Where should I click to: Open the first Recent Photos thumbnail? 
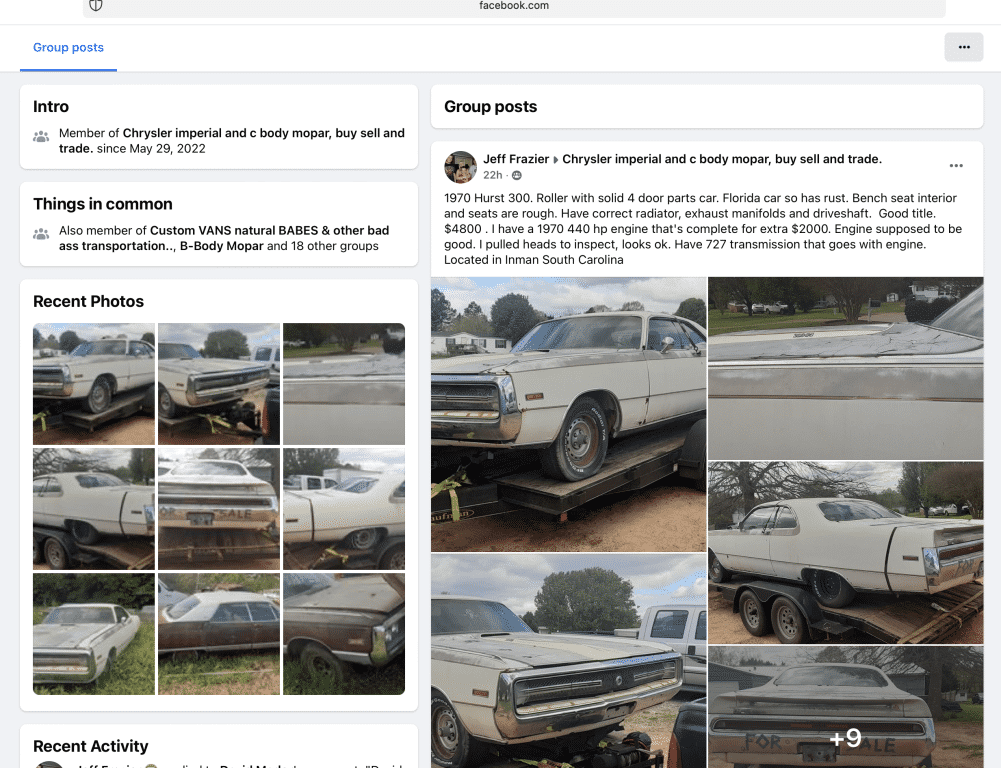tap(94, 384)
